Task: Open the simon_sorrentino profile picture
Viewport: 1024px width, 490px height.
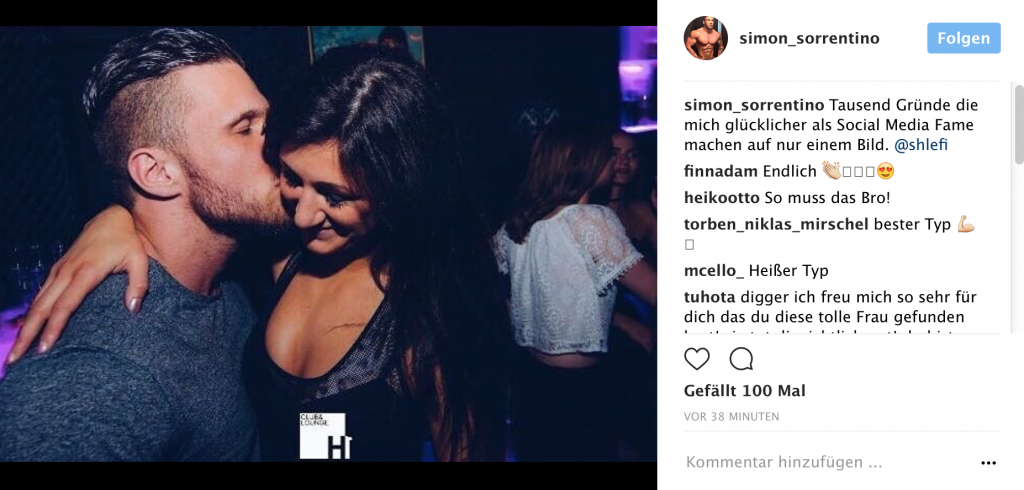Action: click(705, 38)
